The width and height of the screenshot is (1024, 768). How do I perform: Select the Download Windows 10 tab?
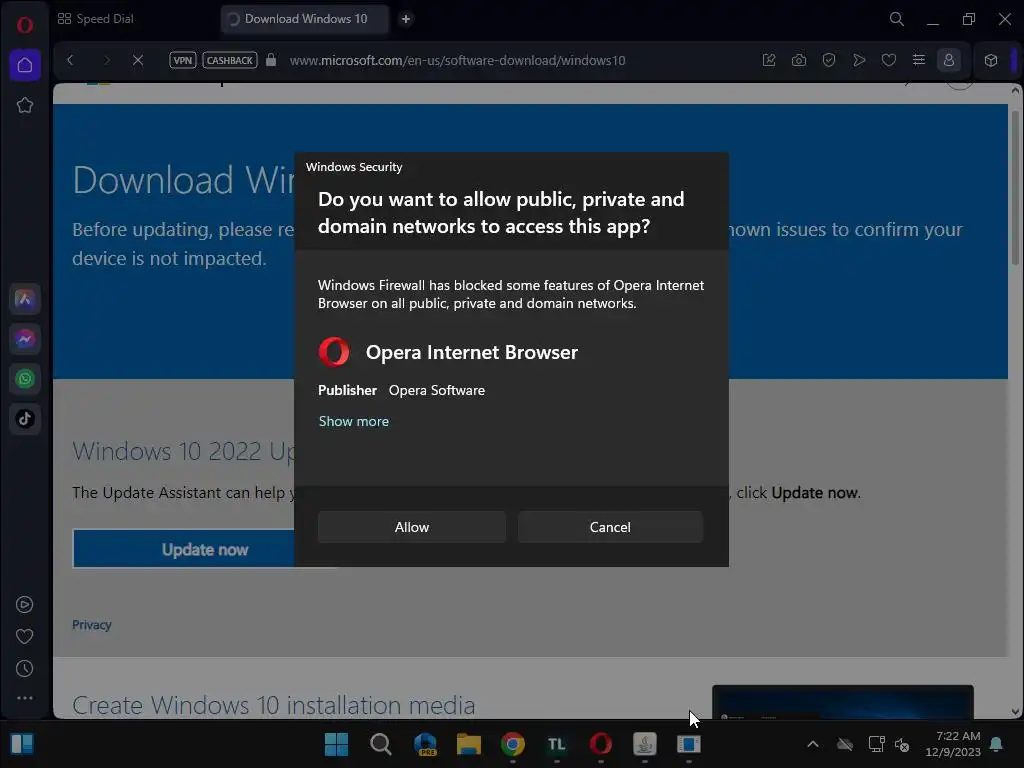304,19
